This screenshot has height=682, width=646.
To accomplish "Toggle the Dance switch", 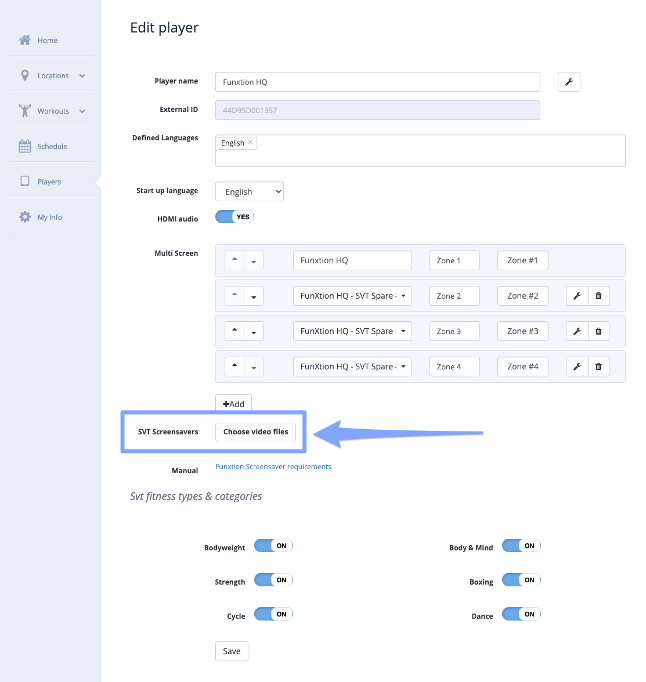I will [x=521, y=614].
